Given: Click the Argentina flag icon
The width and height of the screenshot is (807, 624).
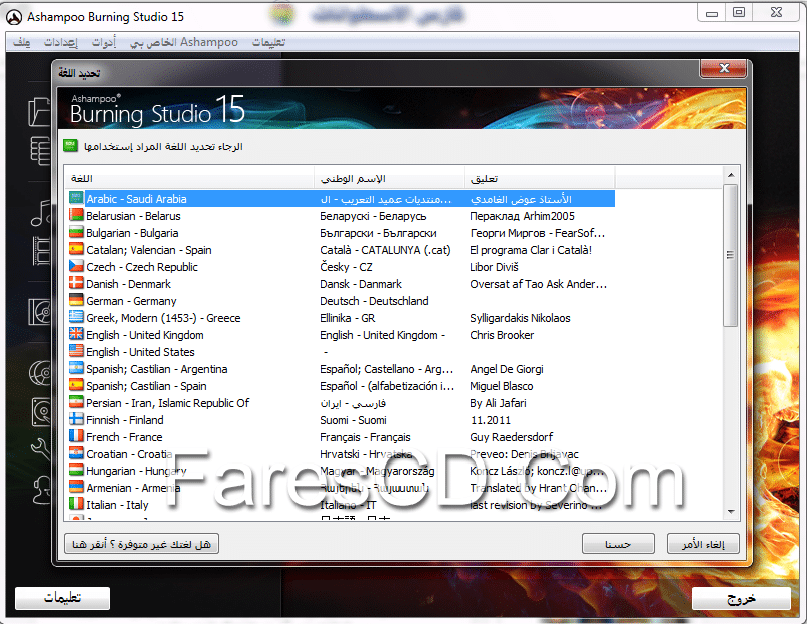Looking at the screenshot, I should (76, 368).
